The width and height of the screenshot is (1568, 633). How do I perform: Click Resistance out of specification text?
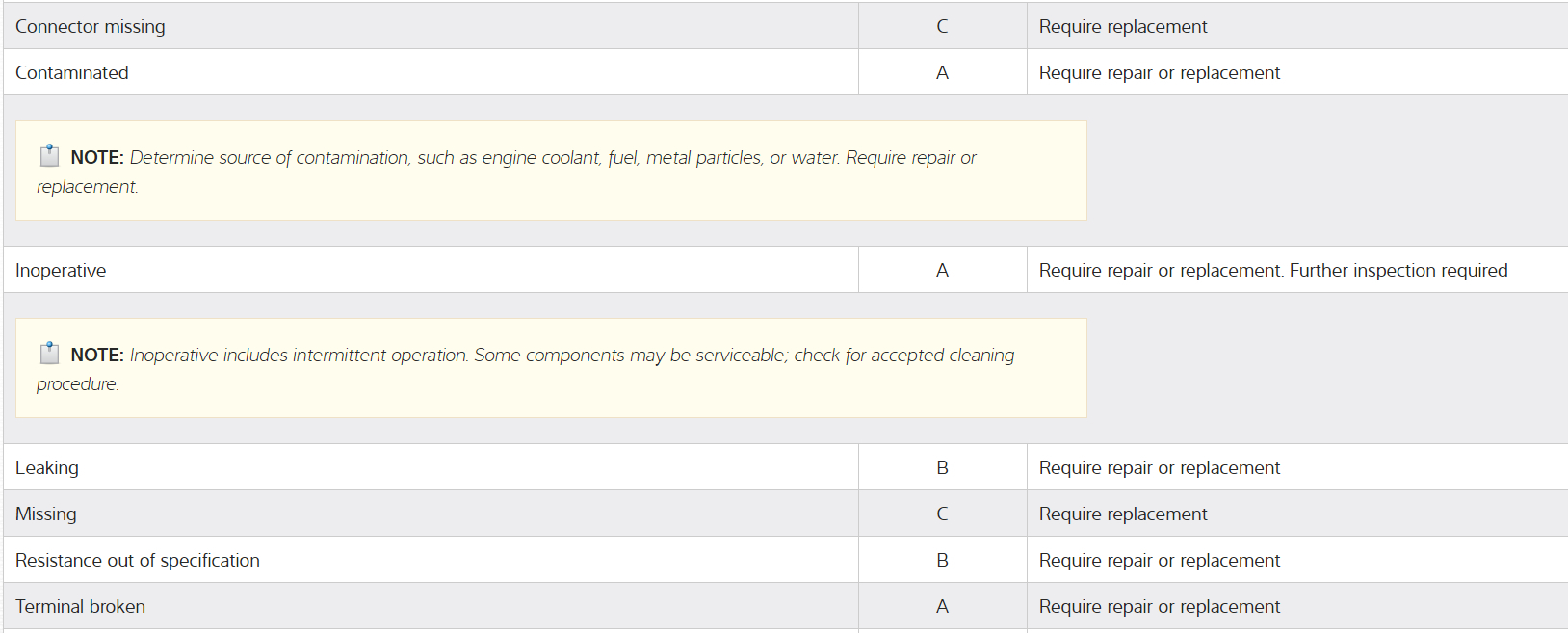pos(138,561)
